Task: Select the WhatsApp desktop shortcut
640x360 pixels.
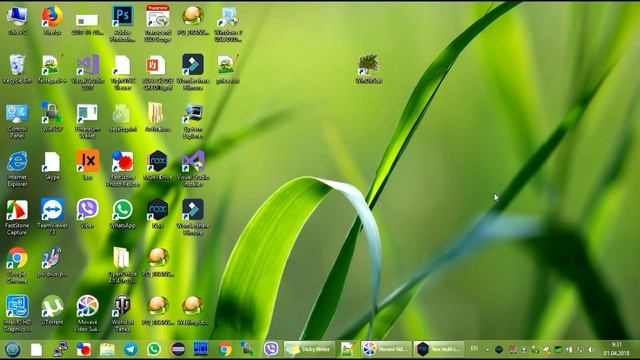Action: coord(122,213)
